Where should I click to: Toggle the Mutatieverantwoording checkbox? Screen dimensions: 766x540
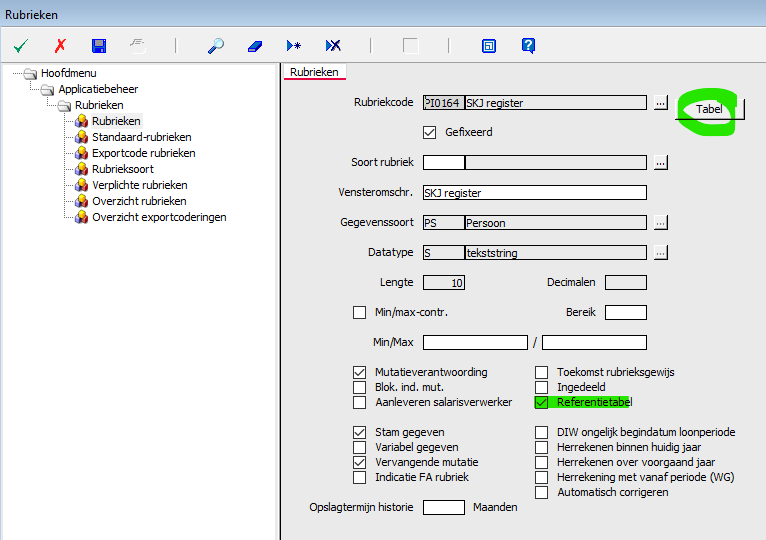pos(360,372)
